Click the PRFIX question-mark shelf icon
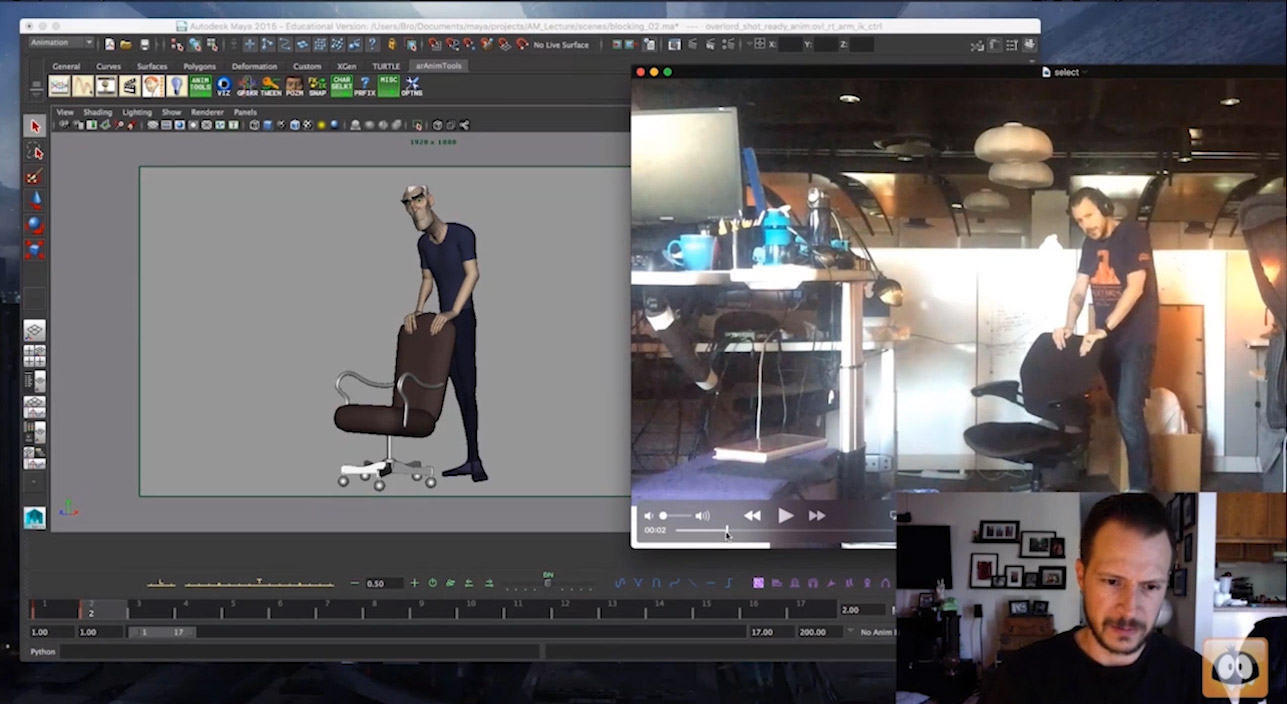The image size is (1287, 704). [365, 86]
